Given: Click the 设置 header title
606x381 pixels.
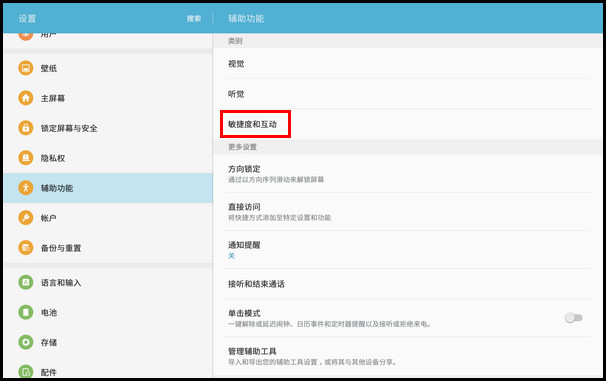Looking at the screenshot, I should click(27, 19).
